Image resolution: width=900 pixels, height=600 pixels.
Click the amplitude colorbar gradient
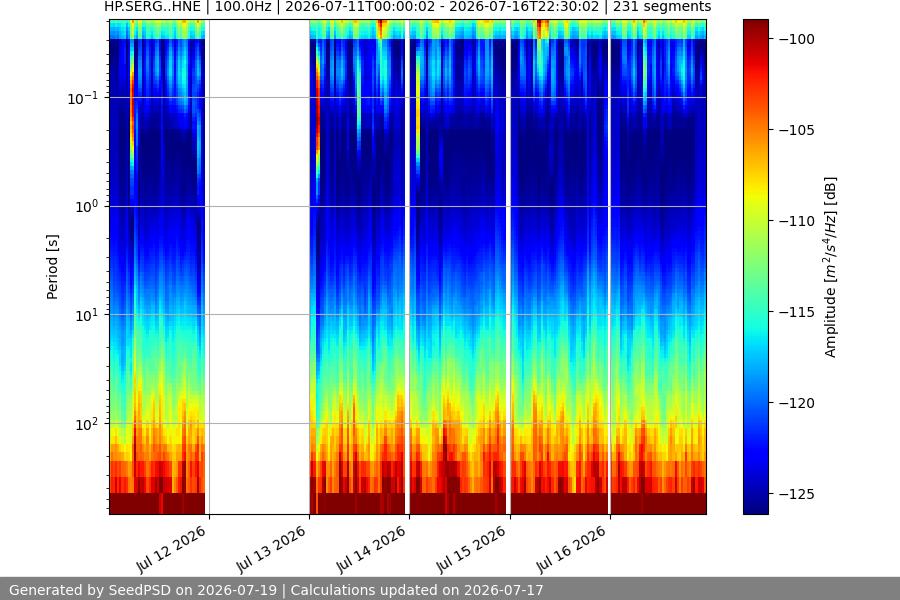[756, 267]
